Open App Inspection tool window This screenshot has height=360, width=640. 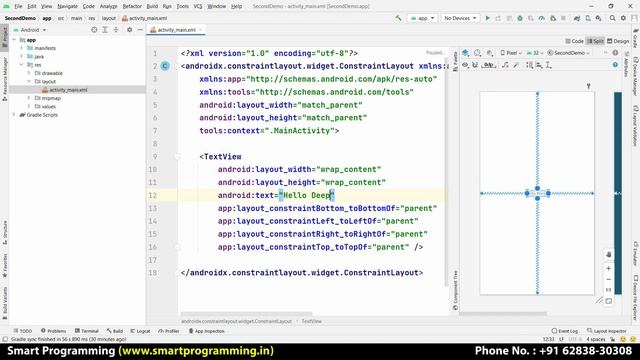coord(207,331)
